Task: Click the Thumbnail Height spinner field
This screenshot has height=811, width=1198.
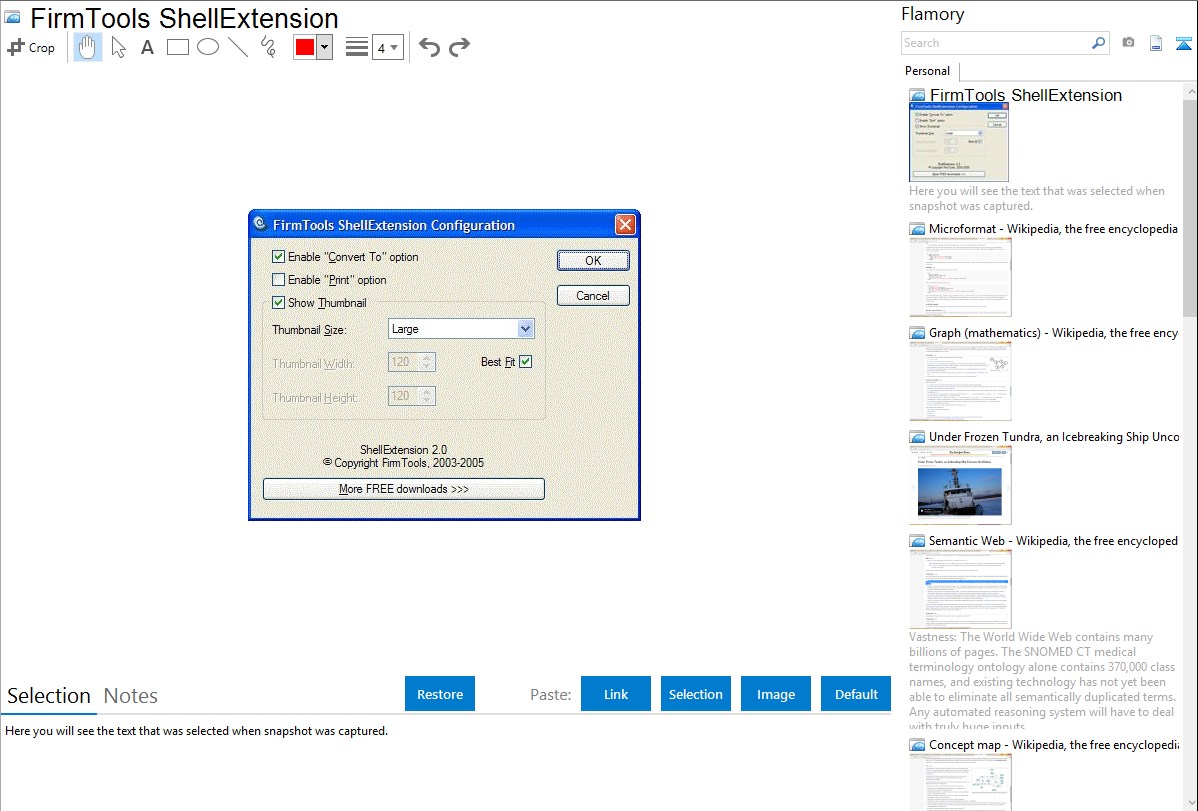Action: point(412,396)
